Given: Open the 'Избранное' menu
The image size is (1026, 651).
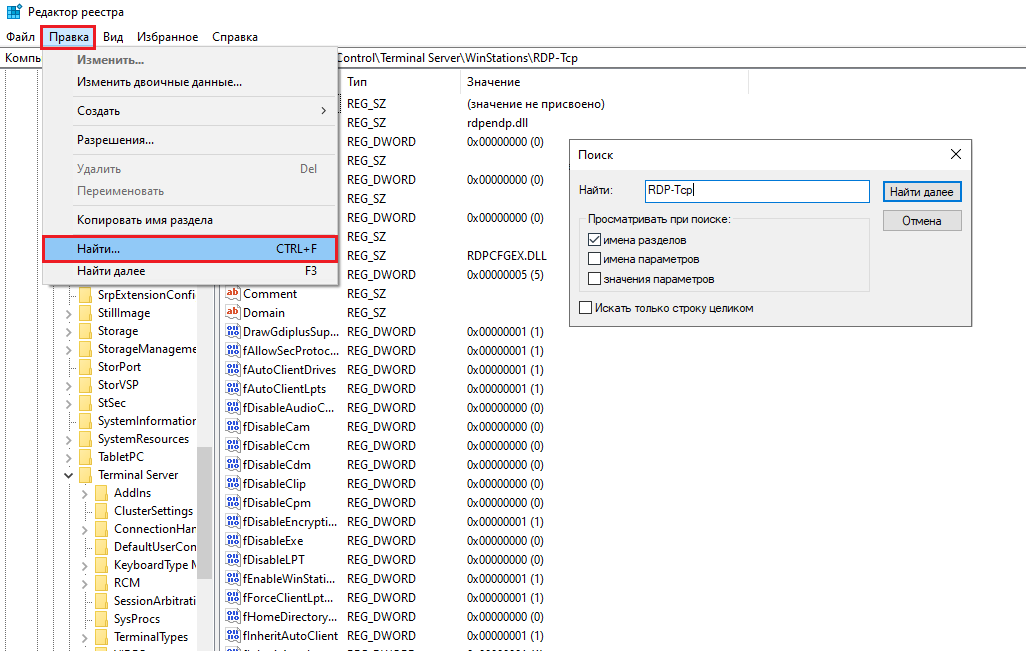Looking at the screenshot, I should pyautogui.click(x=167, y=37).
